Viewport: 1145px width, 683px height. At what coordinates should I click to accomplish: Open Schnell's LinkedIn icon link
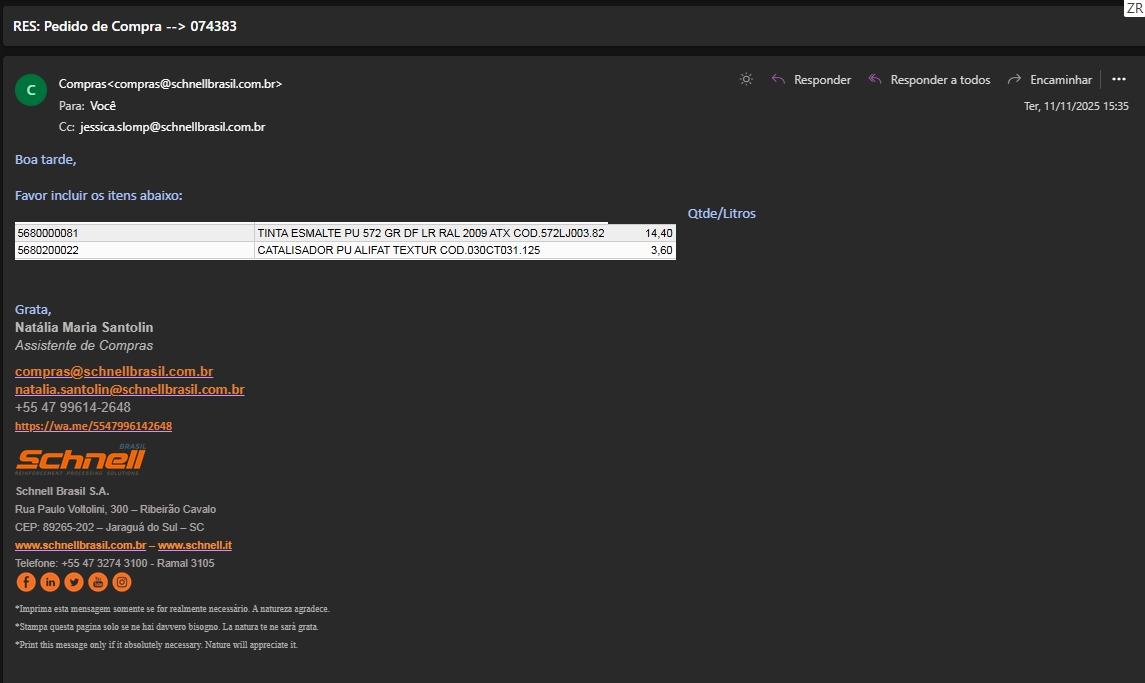click(50, 582)
